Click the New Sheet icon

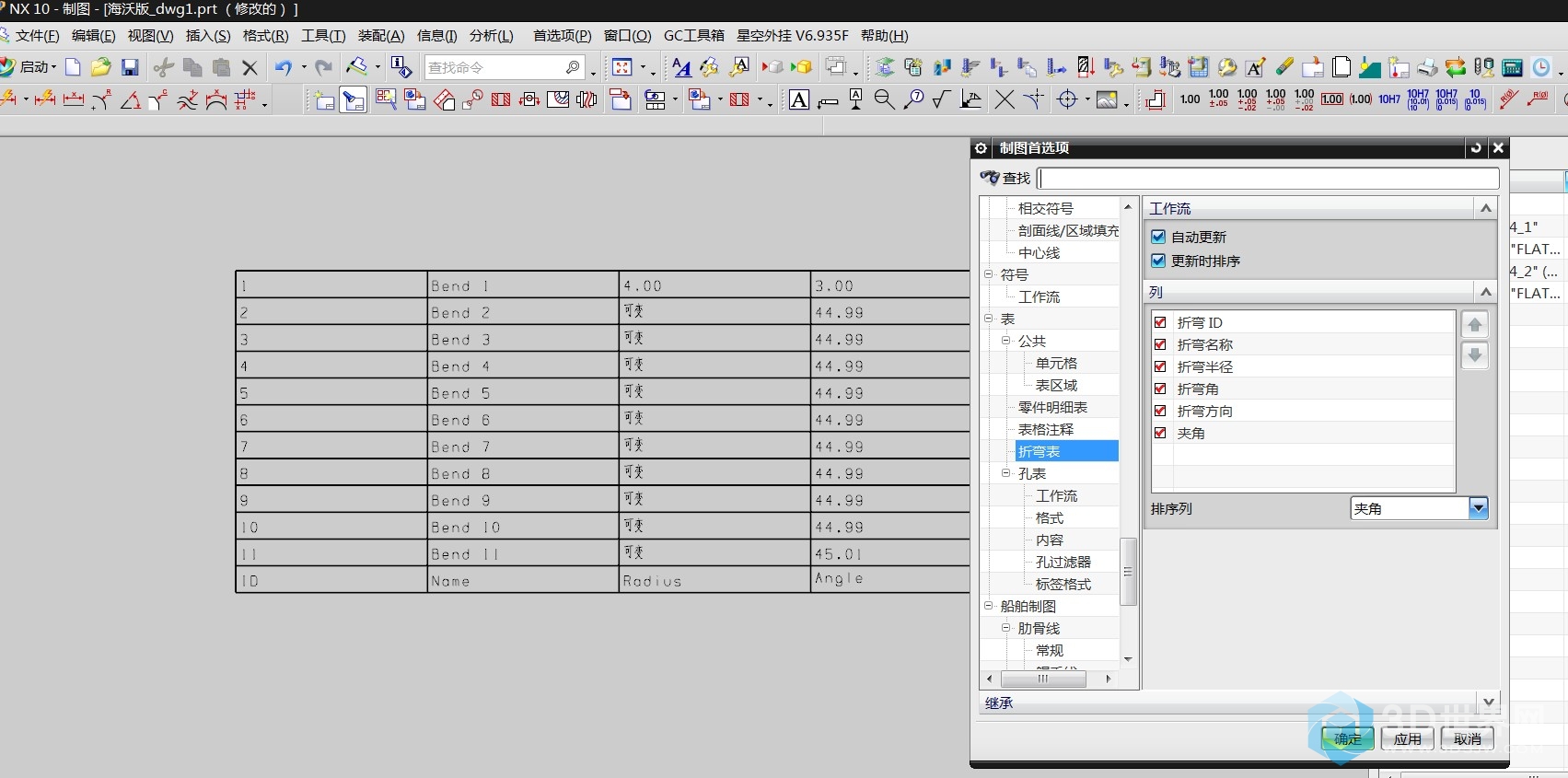[324, 99]
